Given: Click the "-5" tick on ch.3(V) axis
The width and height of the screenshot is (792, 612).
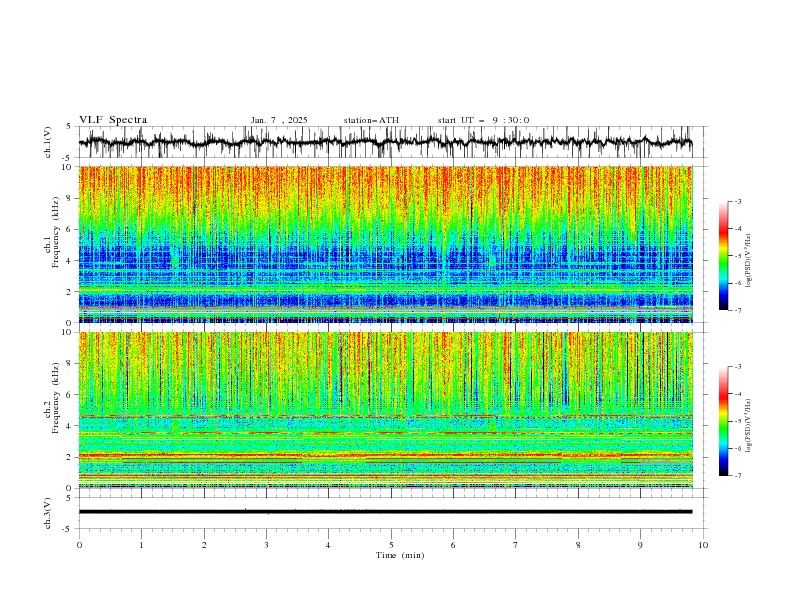Looking at the screenshot, I should click(x=67, y=529).
